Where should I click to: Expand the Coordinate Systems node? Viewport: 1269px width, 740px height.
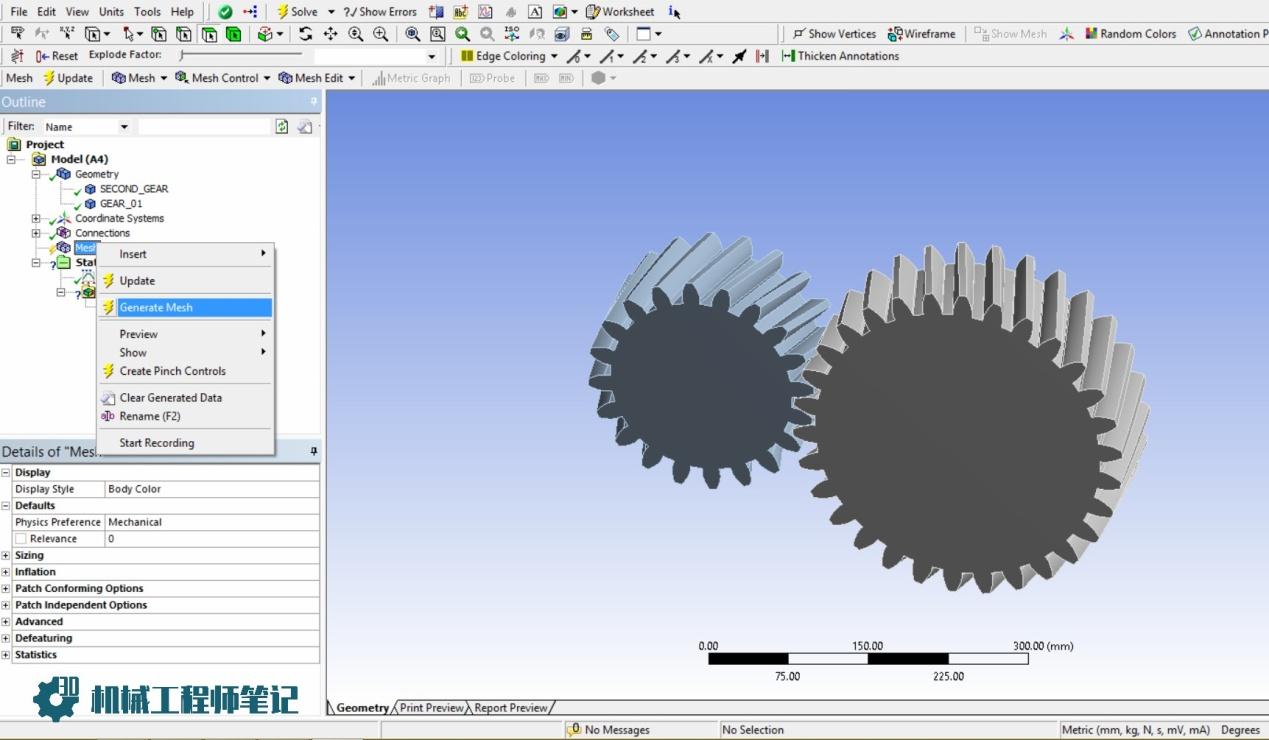(x=36, y=219)
